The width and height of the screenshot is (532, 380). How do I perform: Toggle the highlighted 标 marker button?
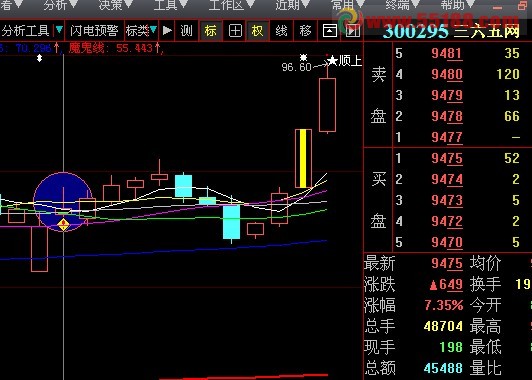click(210, 31)
